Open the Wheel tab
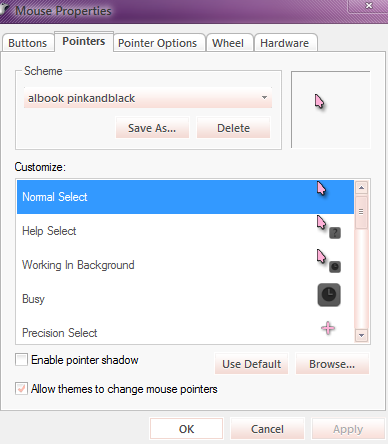The height and width of the screenshot is (444, 388). coord(228,43)
